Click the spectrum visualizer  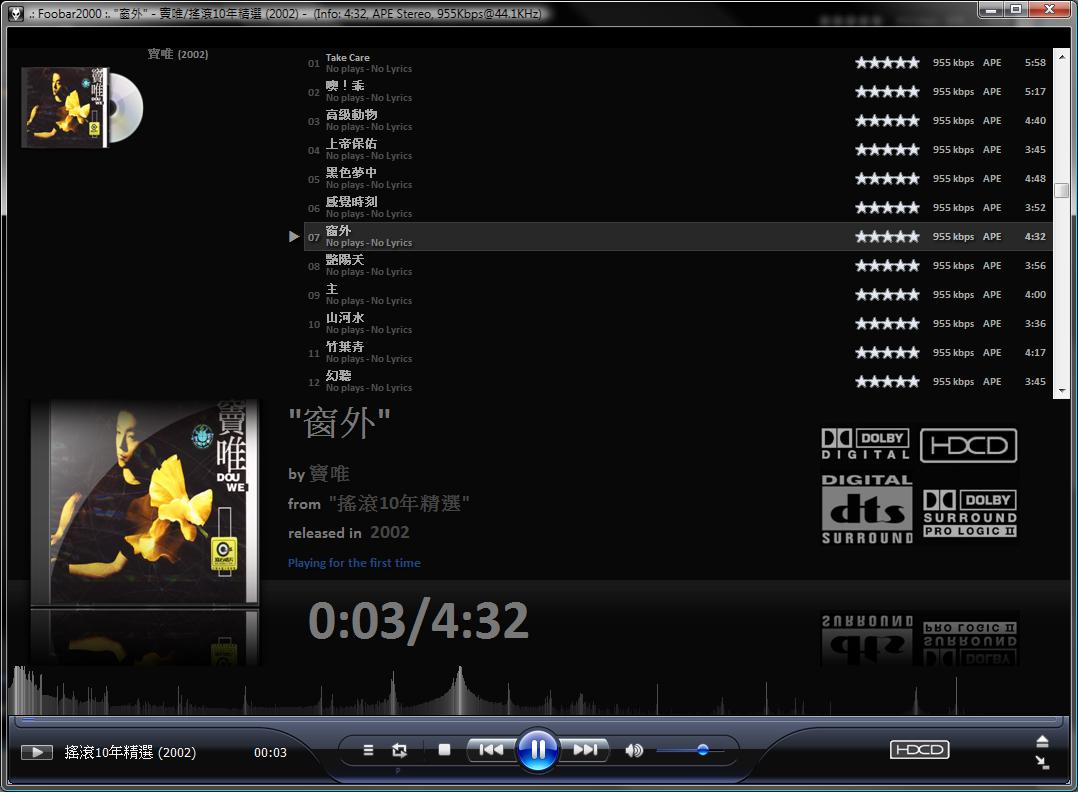[x=538, y=690]
